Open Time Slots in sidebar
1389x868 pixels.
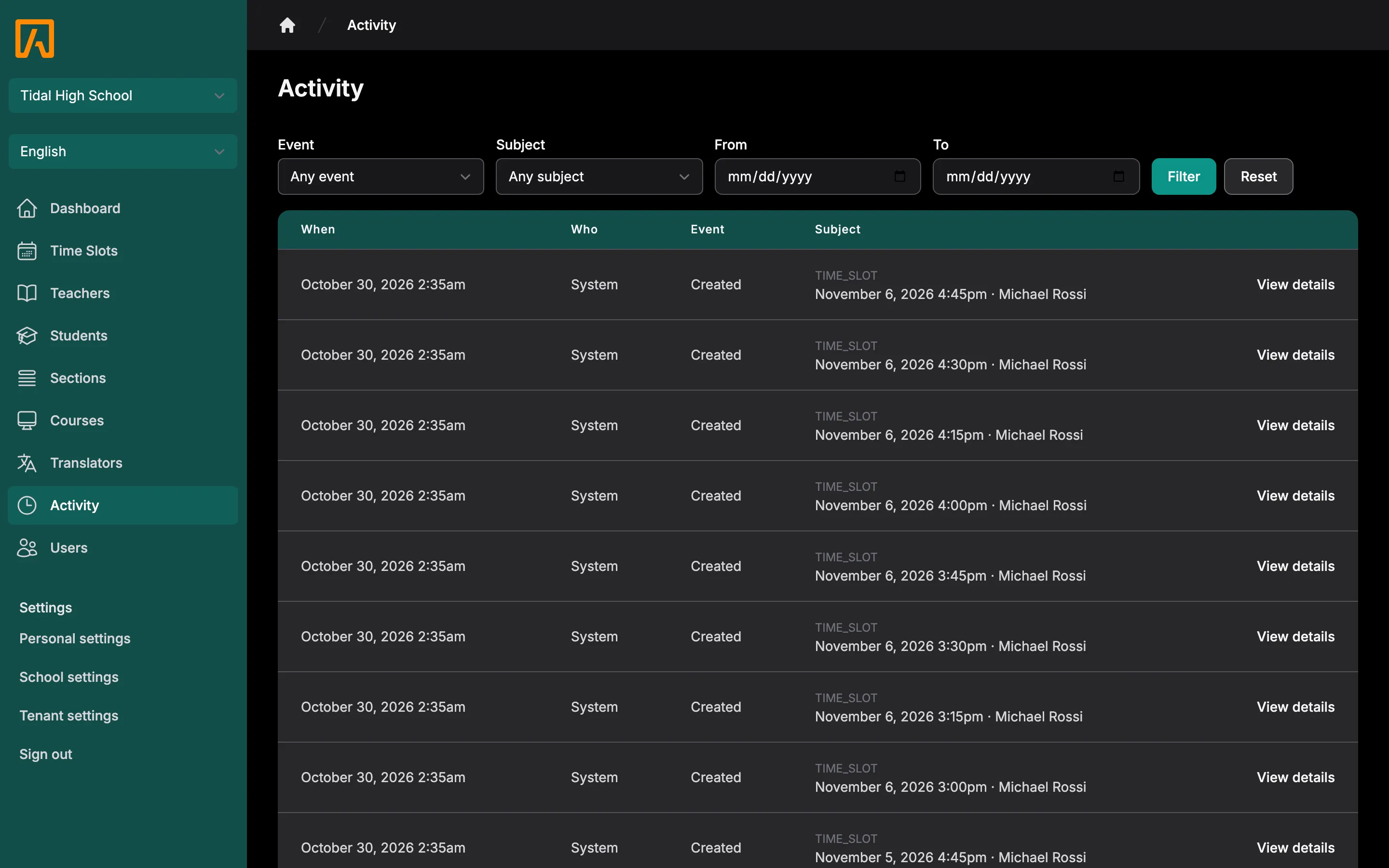123,251
